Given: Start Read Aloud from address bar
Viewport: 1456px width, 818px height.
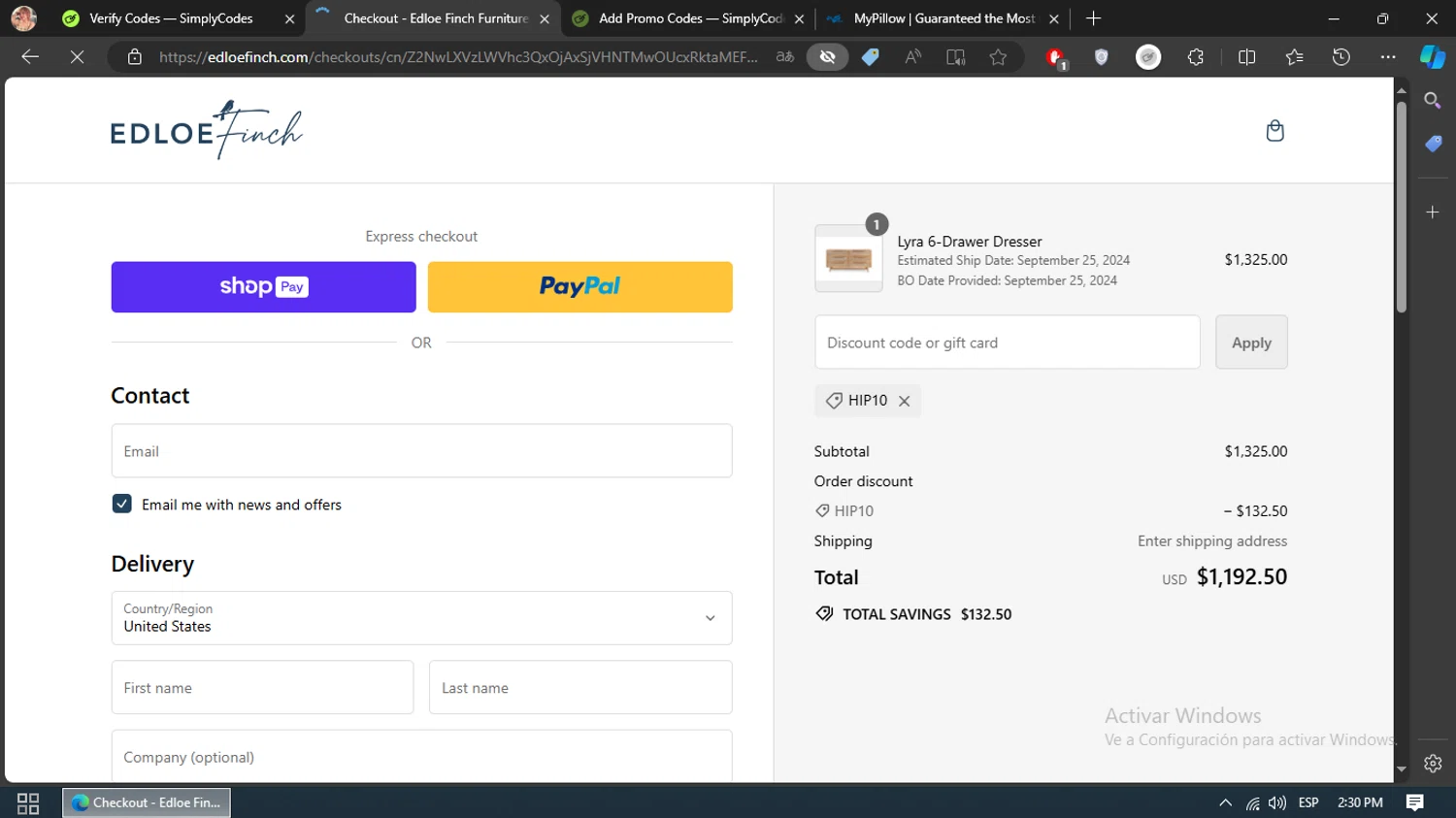Looking at the screenshot, I should click(913, 57).
